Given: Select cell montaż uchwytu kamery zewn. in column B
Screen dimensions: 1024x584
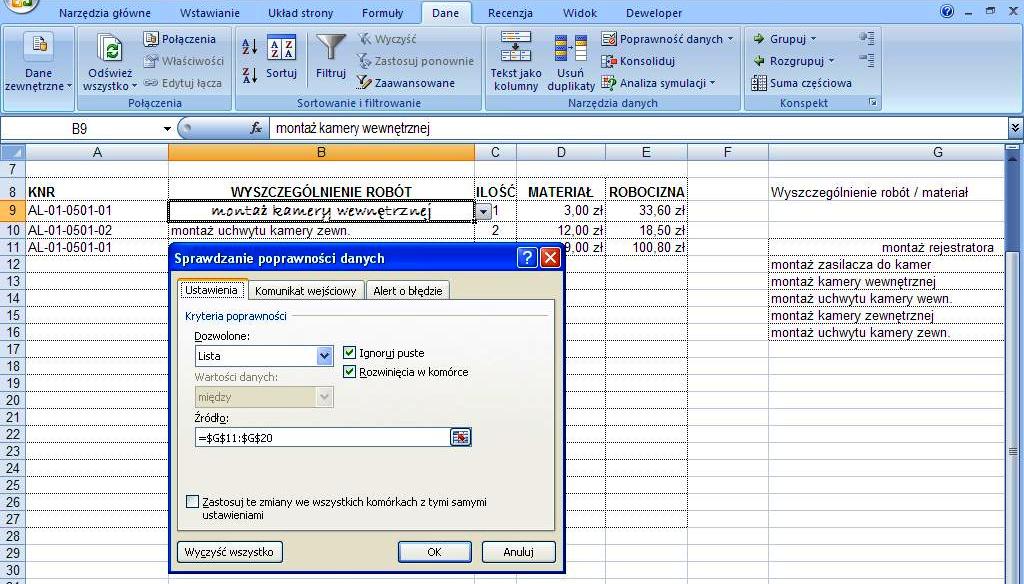Looking at the screenshot, I should click(x=321, y=230).
